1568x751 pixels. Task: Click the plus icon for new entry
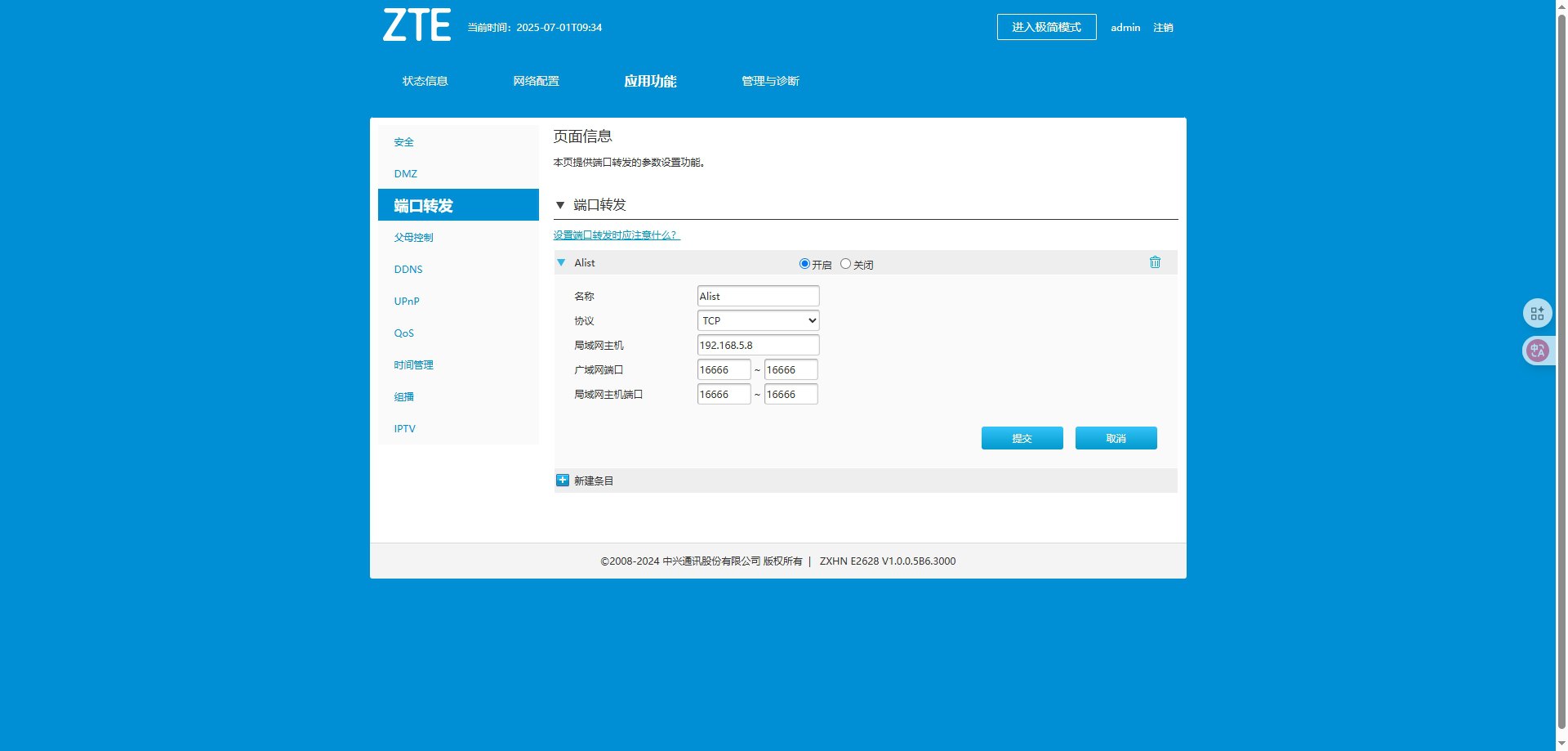click(x=563, y=481)
